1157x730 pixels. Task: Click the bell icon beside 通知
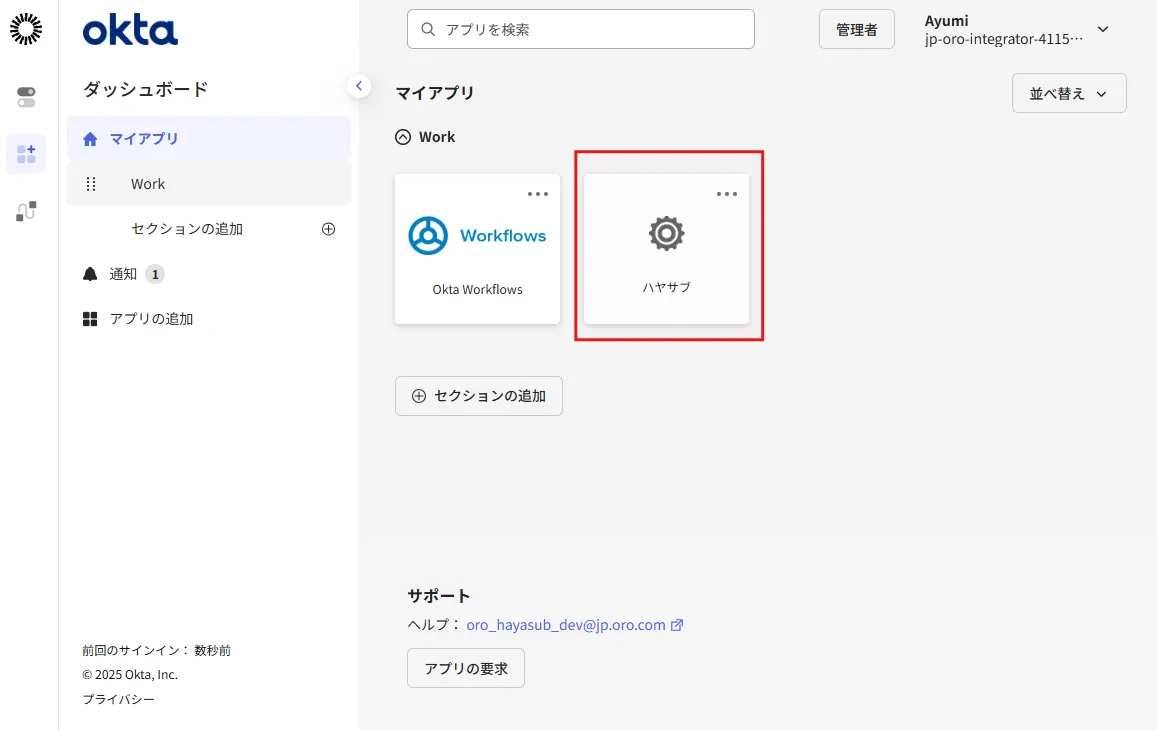pos(90,274)
